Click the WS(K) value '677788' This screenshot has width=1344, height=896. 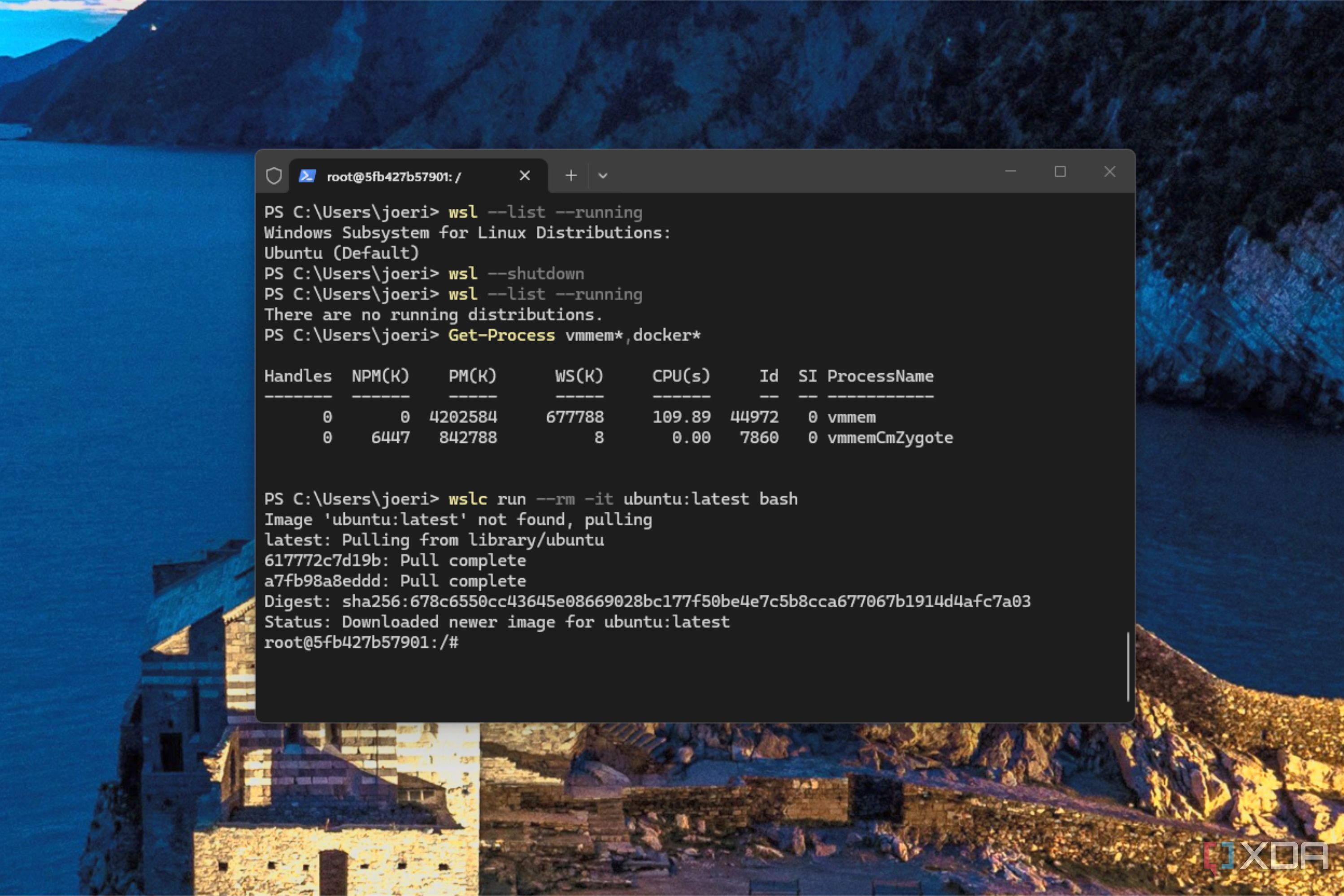click(574, 417)
